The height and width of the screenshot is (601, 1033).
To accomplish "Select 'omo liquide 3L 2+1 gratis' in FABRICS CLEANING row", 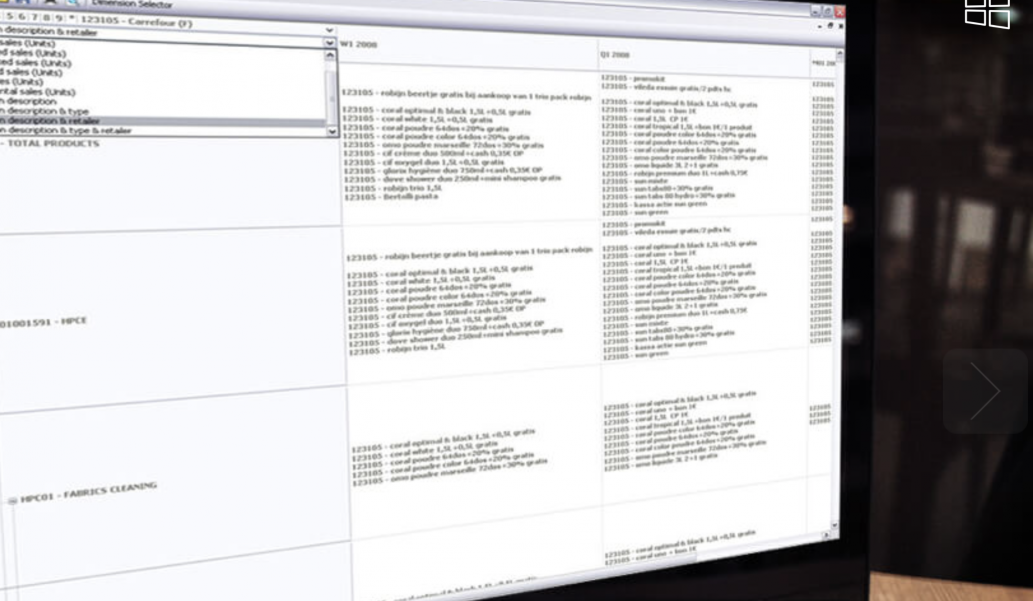I will click(661, 463).
